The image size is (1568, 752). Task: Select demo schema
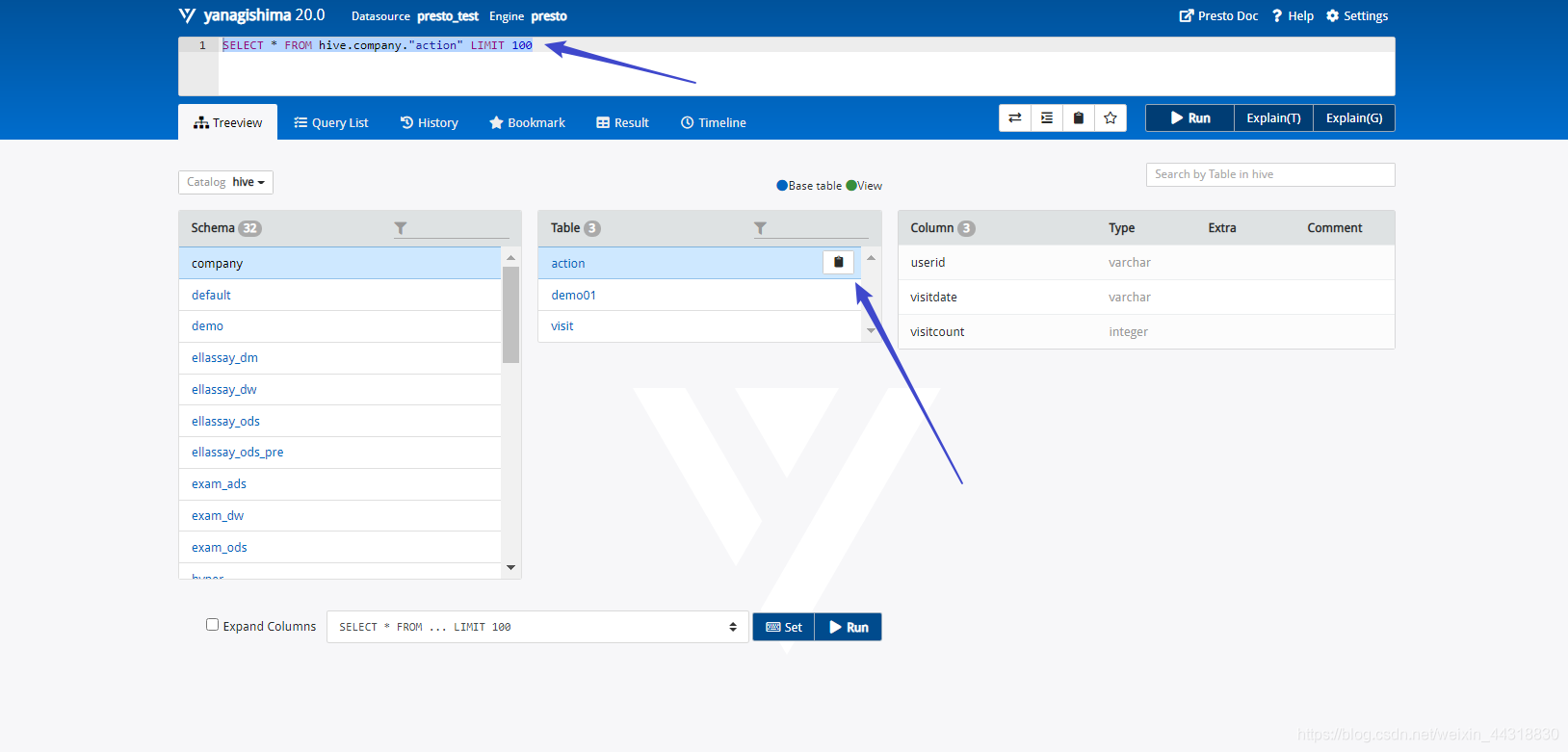[340, 326]
